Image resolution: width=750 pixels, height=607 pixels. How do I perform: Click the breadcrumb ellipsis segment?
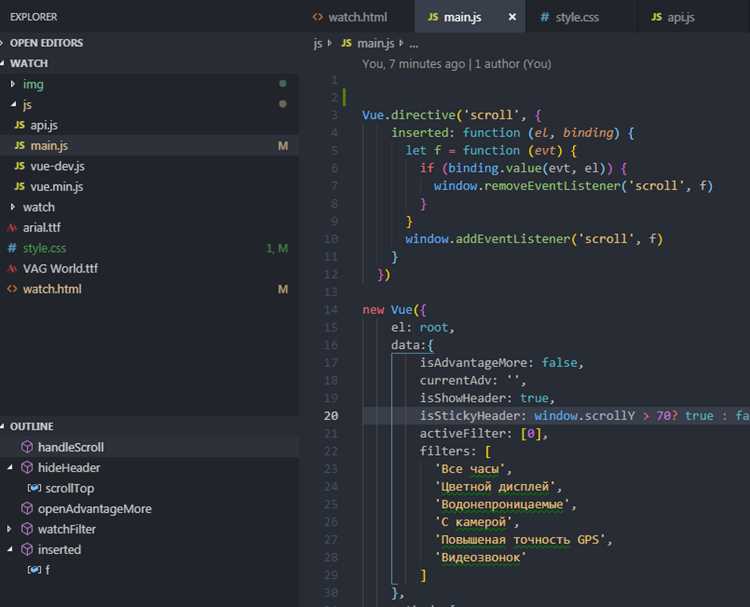click(414, 44)
